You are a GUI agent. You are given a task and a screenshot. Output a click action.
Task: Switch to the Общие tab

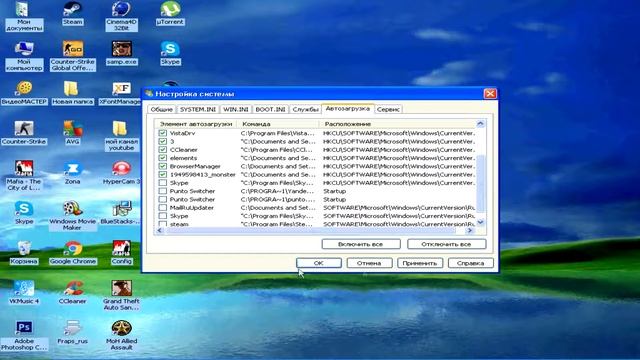pyautogui.click(x=162, y=109)
